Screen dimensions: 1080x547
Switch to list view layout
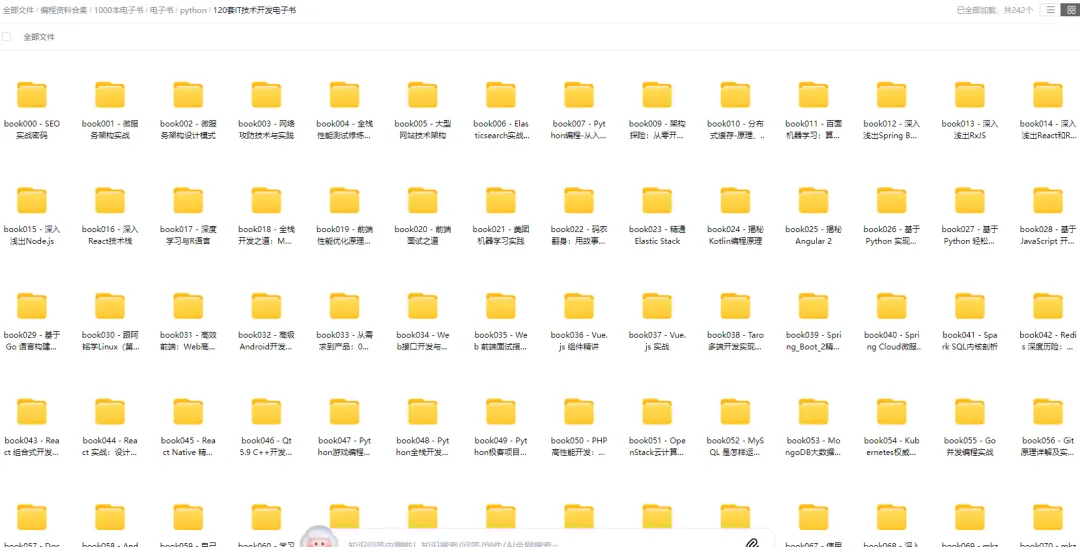(1050, 10)
